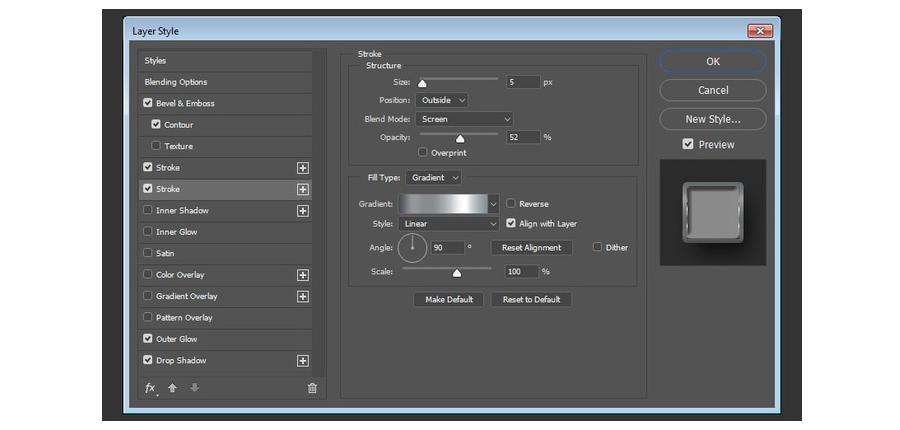Add another Drop Shadow with plus icon
Image resolution: width=900 pixels, height=430 pixels.
coord(302,361)
